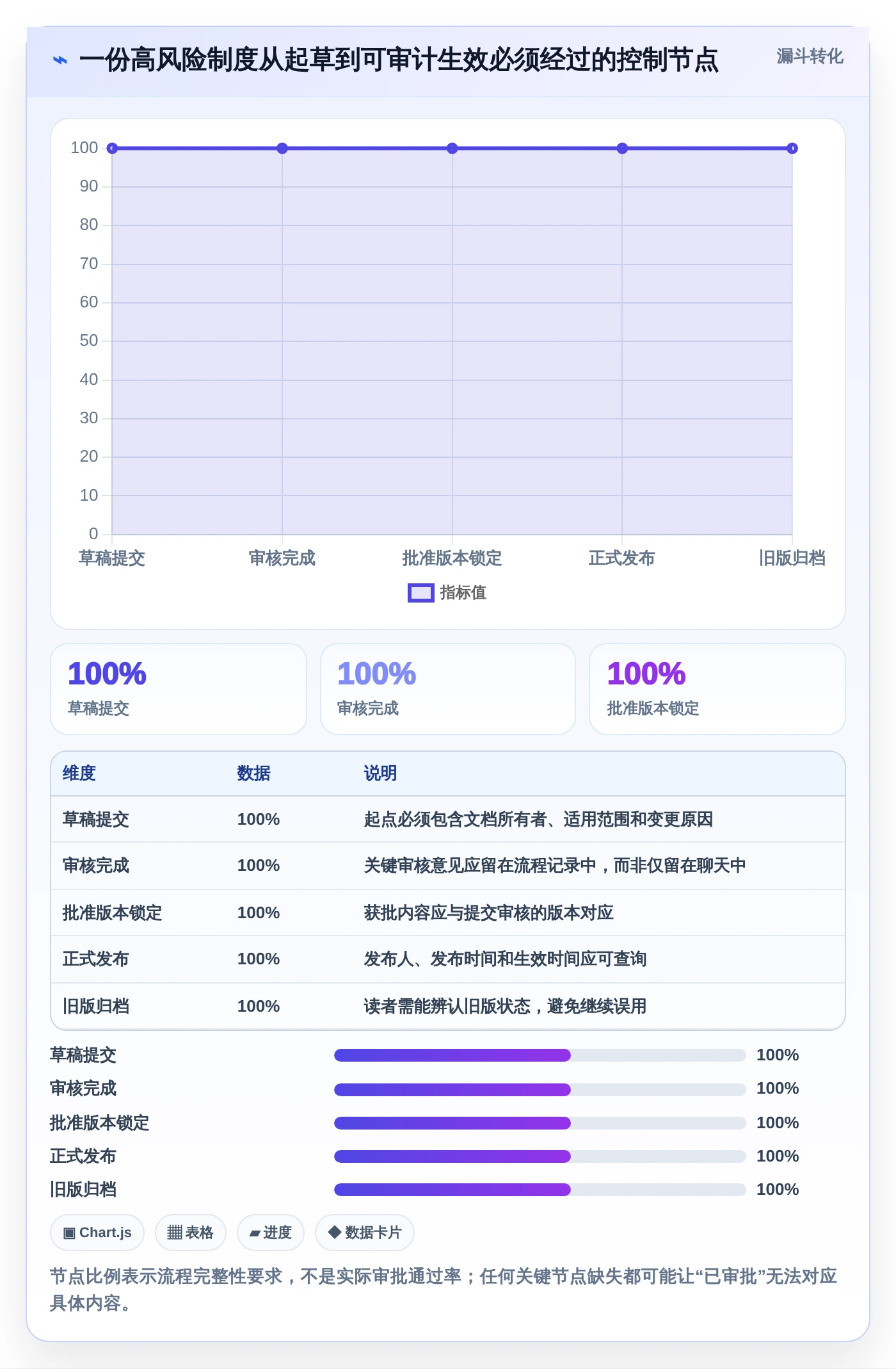The height and width of the screenshot is (1369, 896).
Task: Click the 漏斗转化 label in the header
Action: (x=810, y=56)
